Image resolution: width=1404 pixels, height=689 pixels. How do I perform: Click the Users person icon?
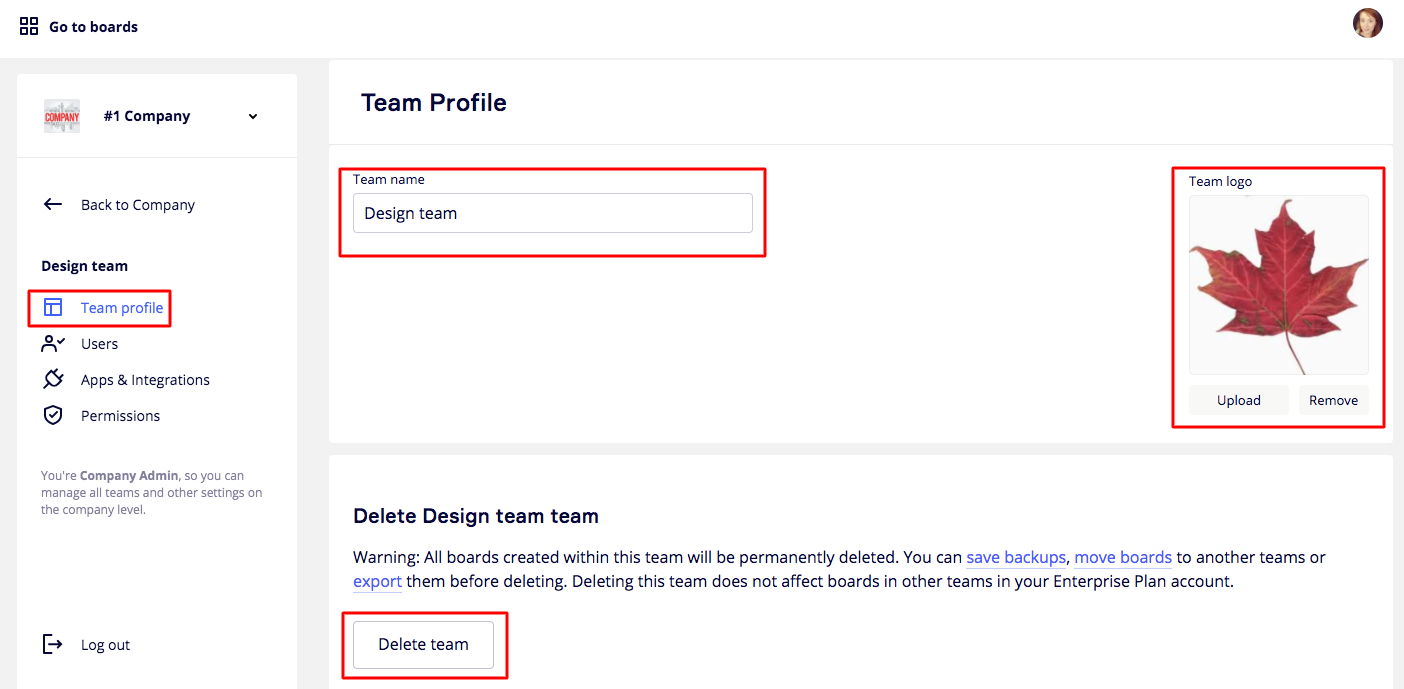click(53, 344)
